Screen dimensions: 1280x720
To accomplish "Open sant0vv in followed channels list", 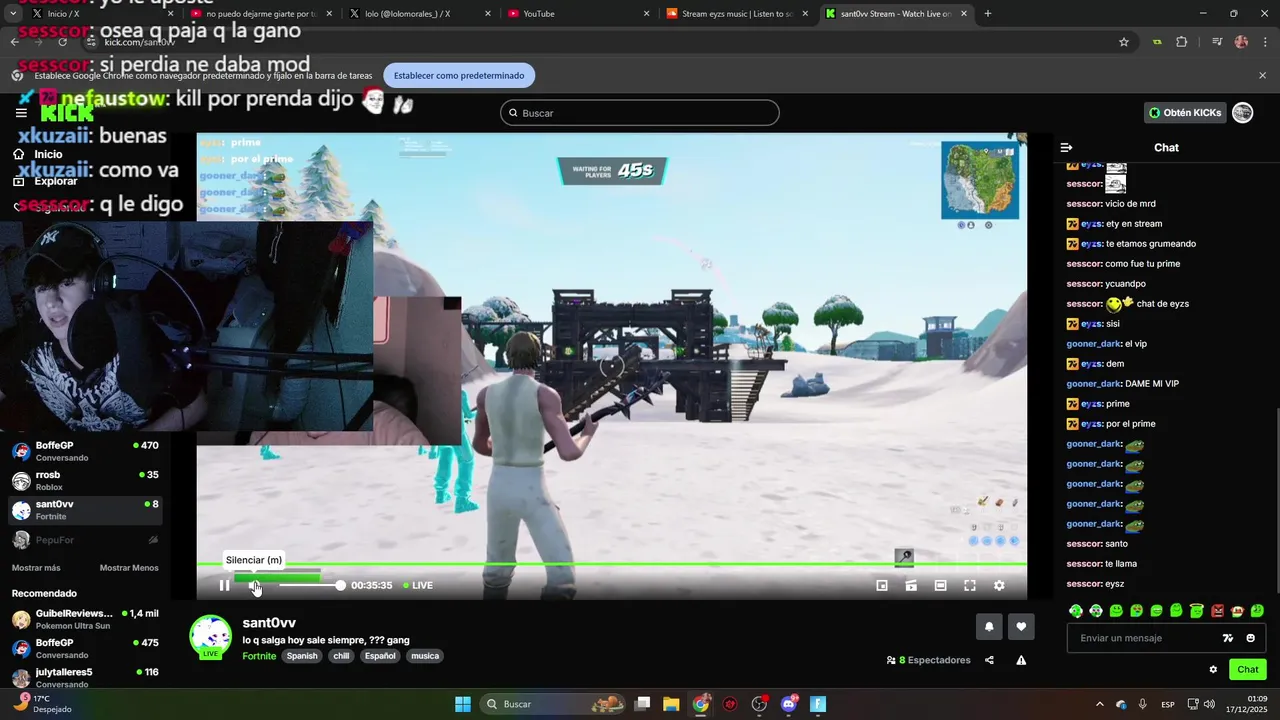I will [85, 510].
